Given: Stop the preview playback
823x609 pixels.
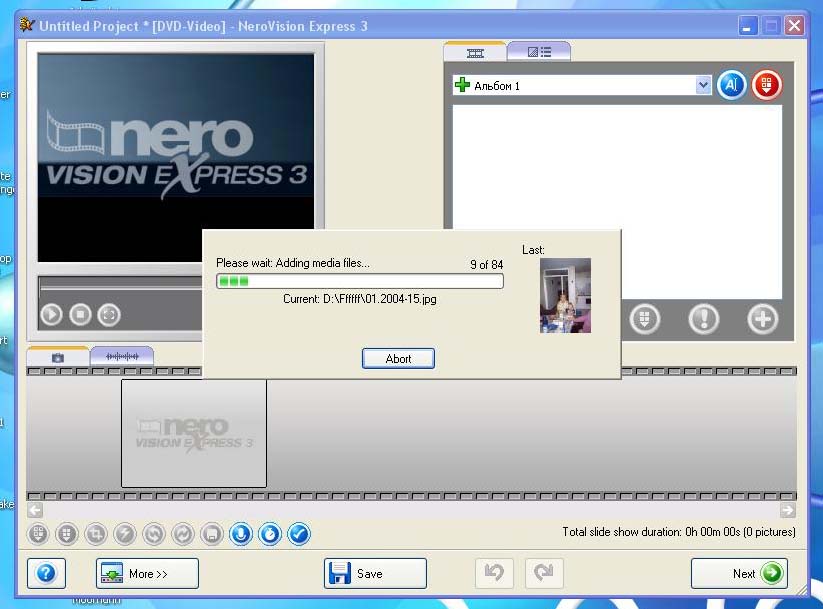Looking at the screenshot, I should pyautogui.click(x=80, y=314).
